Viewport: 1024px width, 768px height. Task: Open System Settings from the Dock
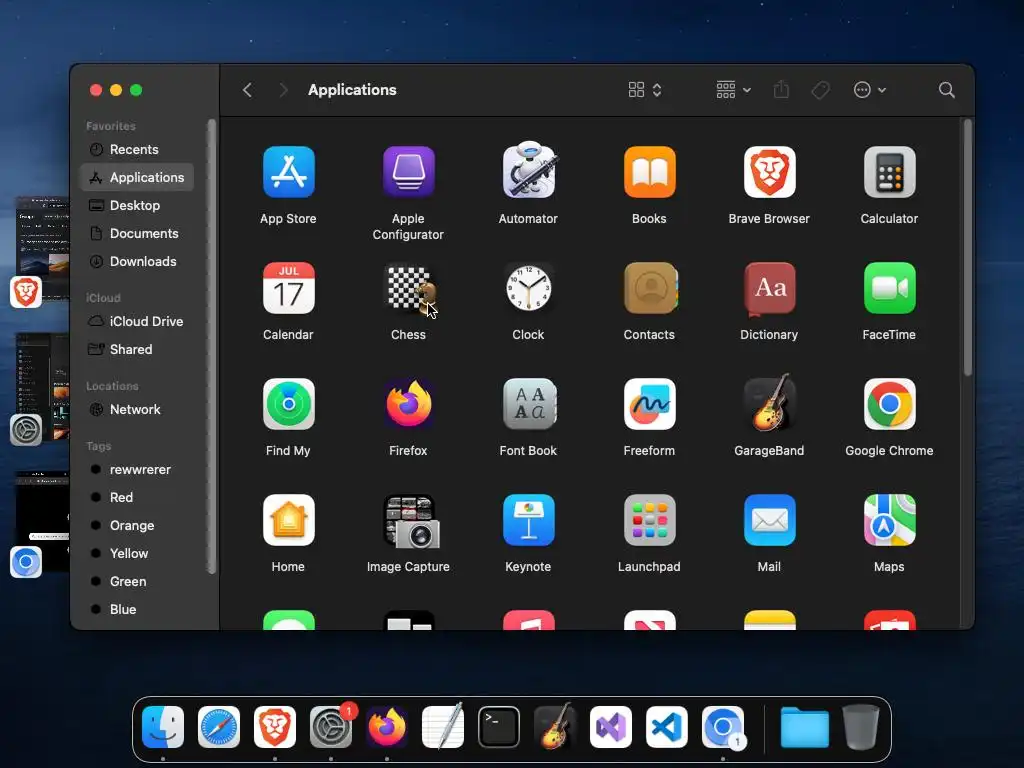point(331,727)
